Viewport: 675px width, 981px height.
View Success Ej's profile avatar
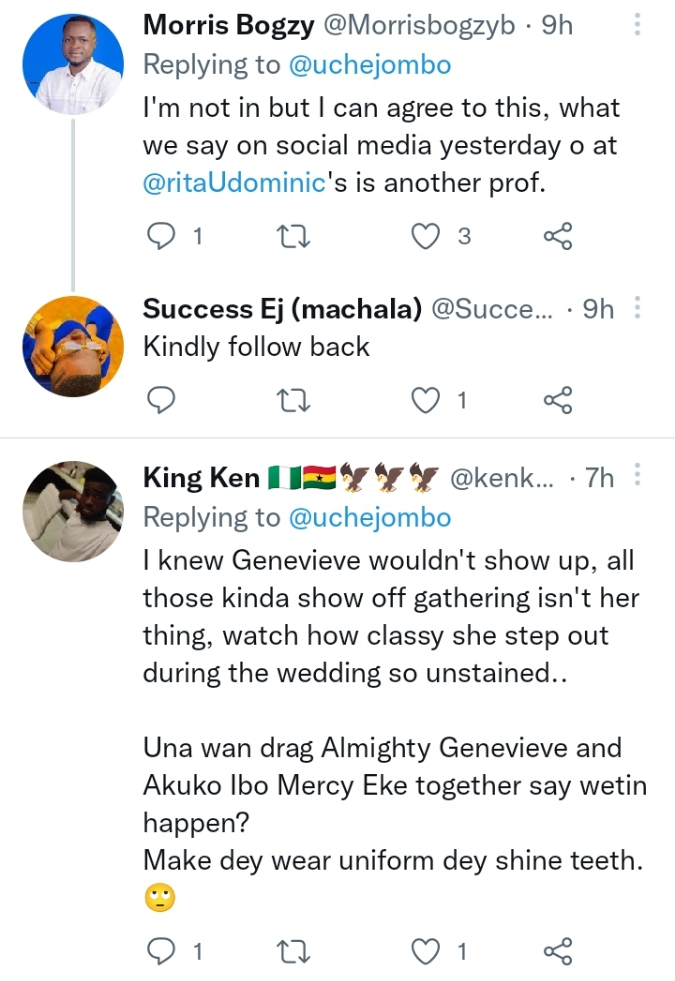pyautogui.click(x=72, y=347)
